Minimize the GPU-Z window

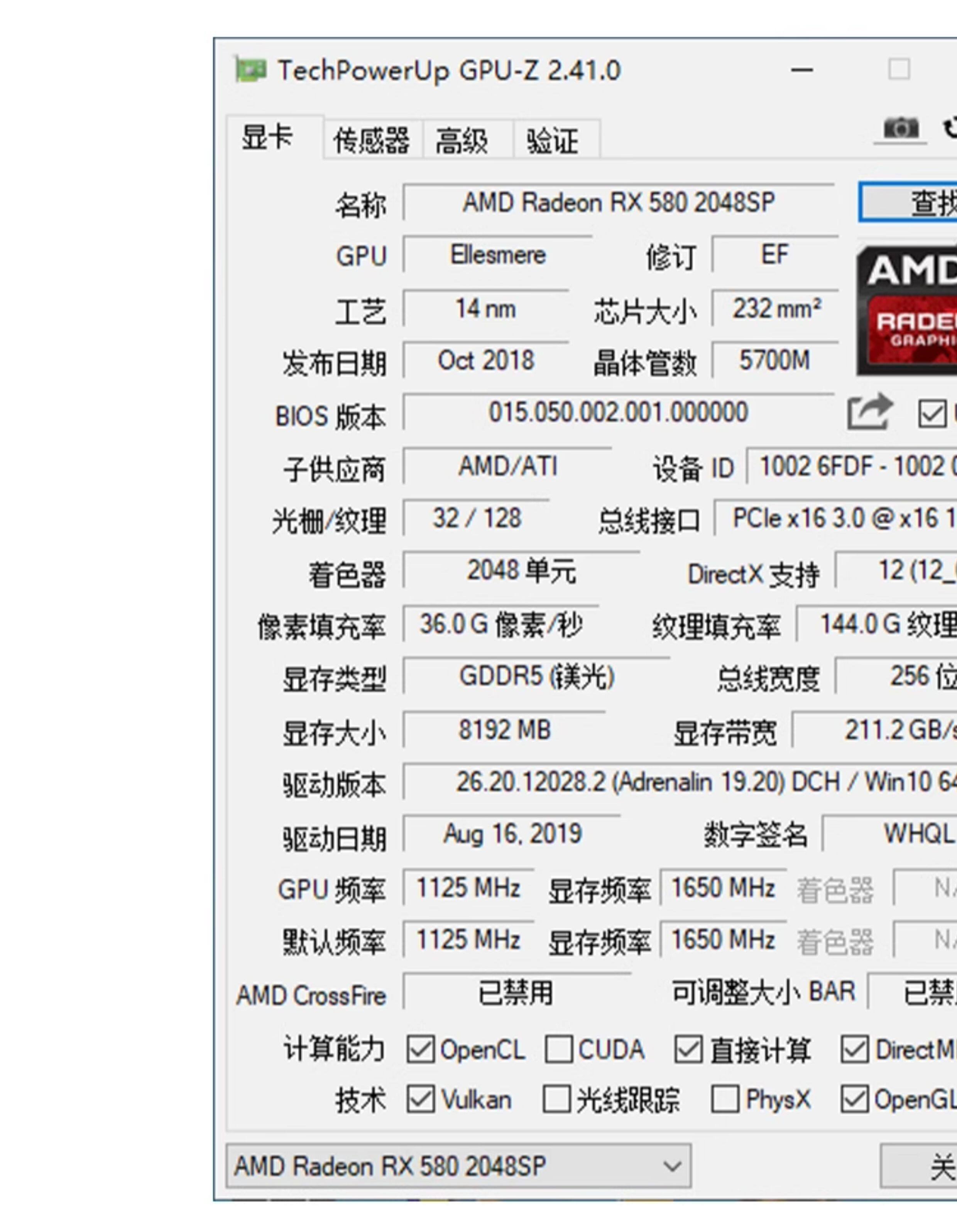(802, 70)
